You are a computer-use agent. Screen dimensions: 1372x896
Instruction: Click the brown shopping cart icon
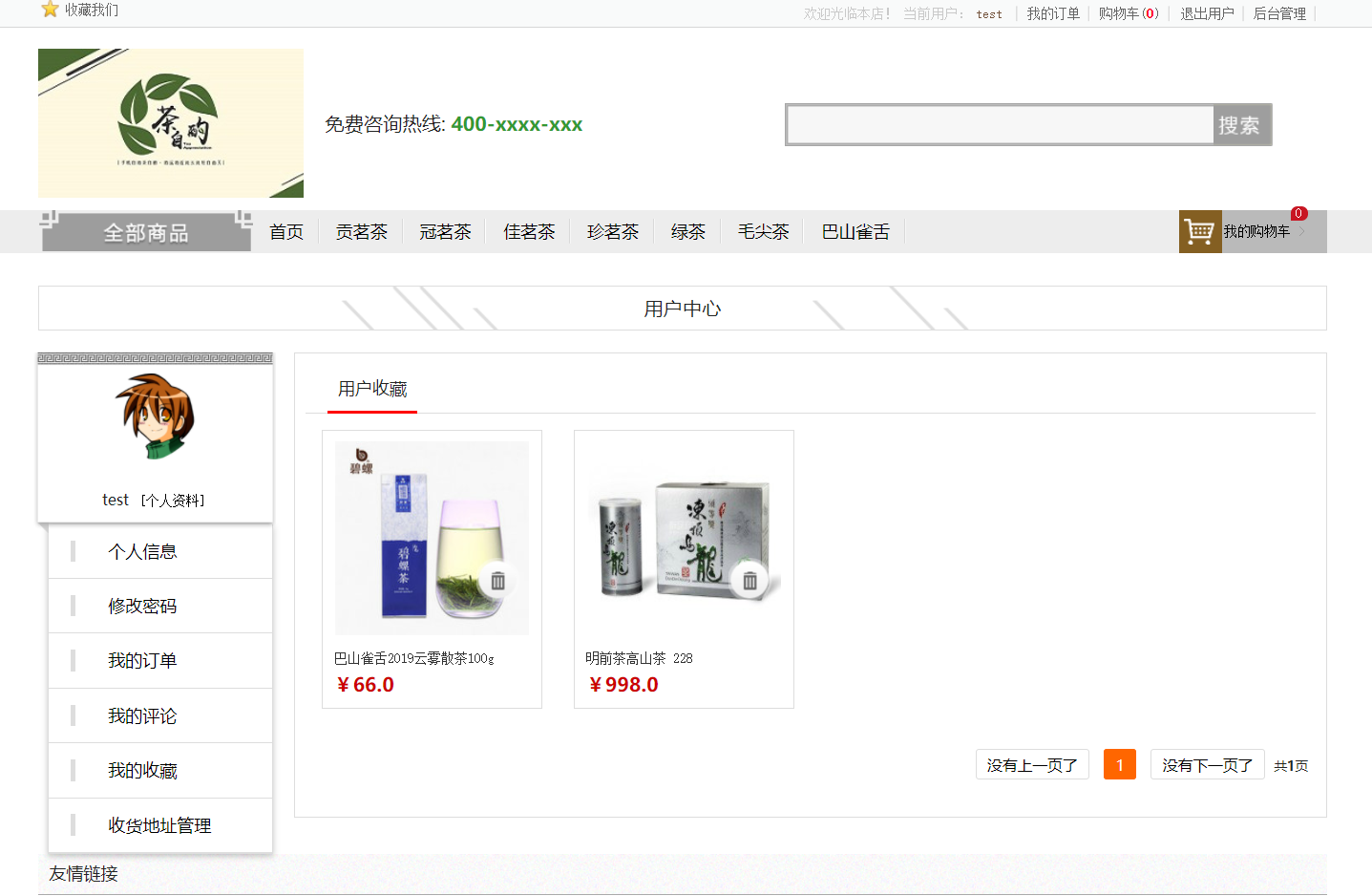click(x=1200, y=231)
